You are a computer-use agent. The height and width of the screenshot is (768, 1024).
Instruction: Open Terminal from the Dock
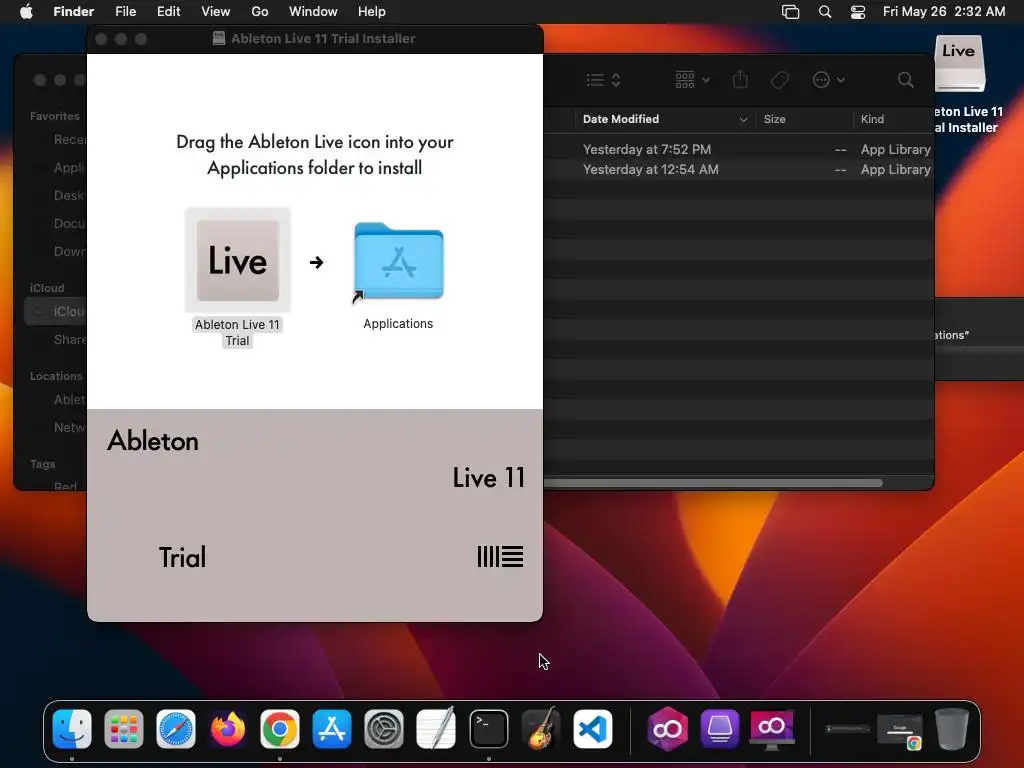pyautogui.click(x=488, y=729)
